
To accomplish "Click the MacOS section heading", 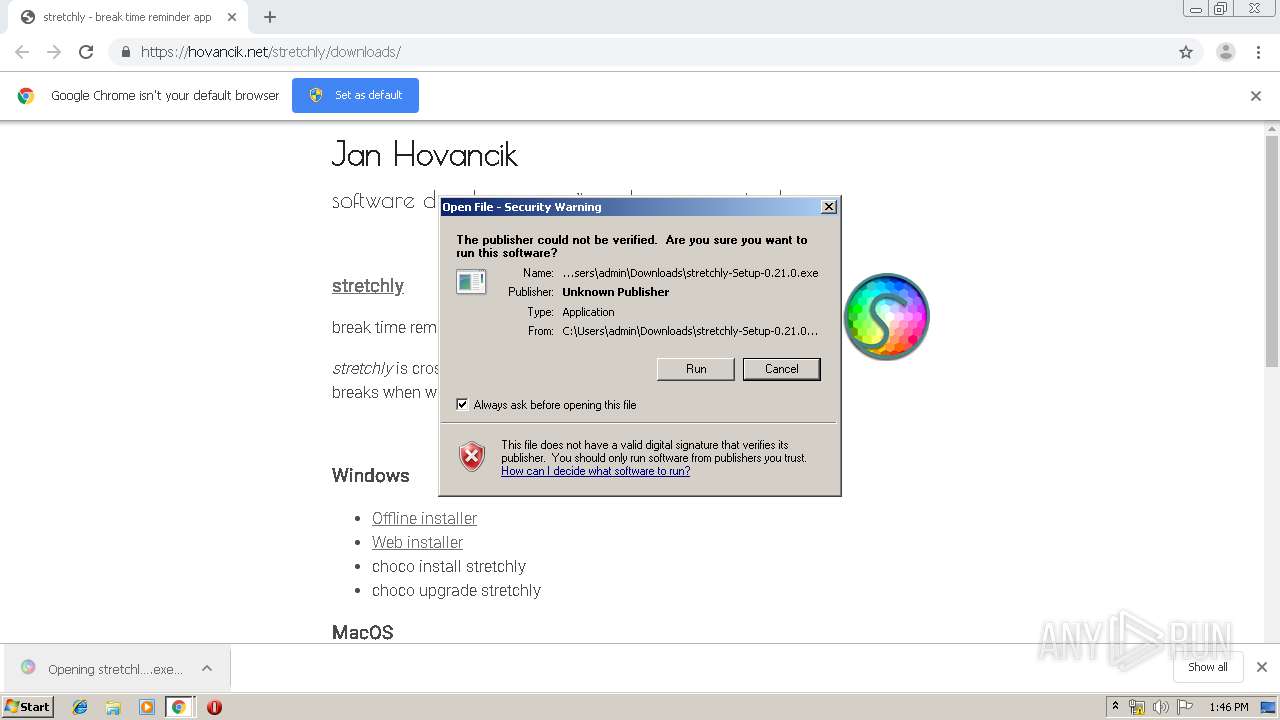I will point(362,632).
